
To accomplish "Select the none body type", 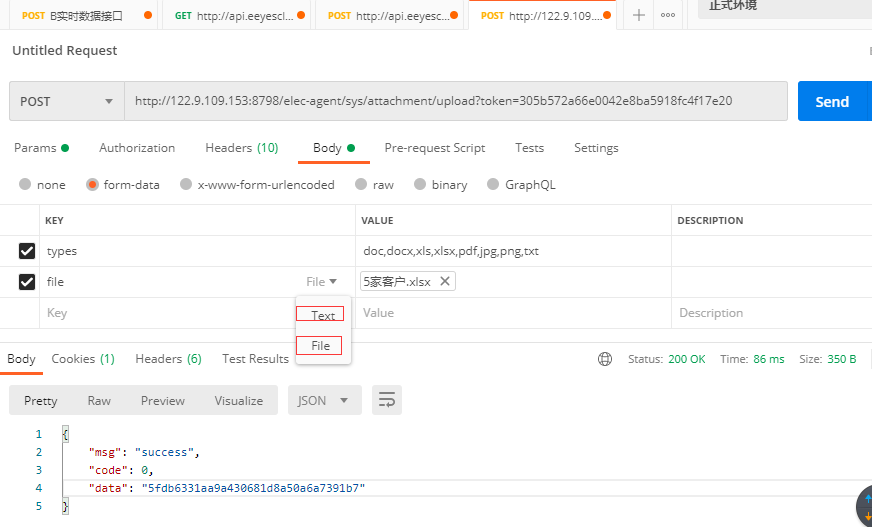I will tap(25, 184).
